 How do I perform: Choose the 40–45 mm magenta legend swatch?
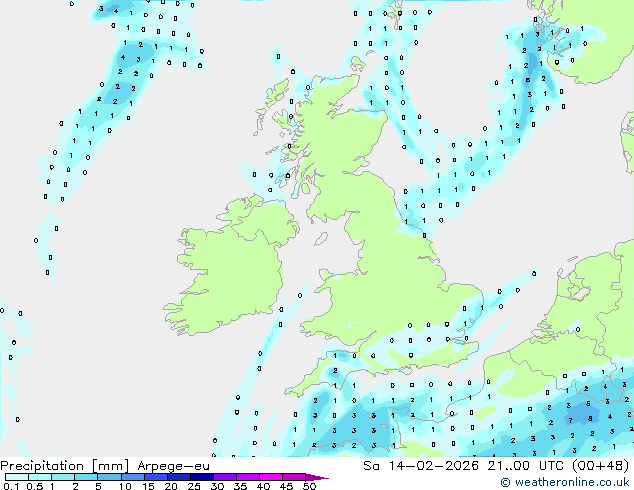271,477
